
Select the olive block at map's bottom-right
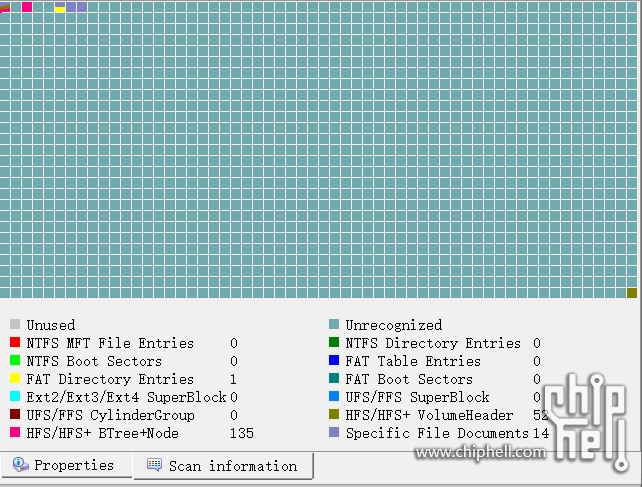pos(631,293)
